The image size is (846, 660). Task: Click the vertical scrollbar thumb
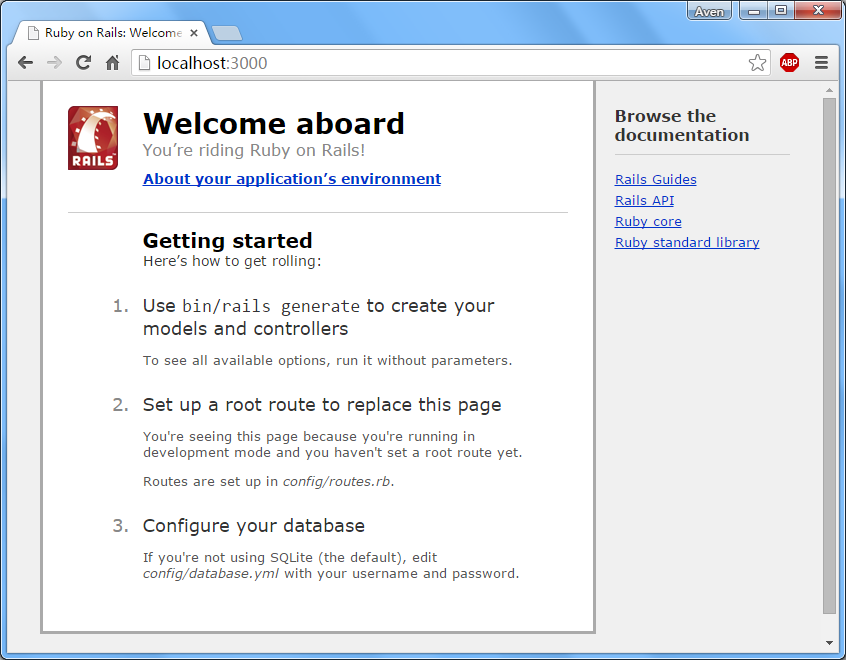pos(829,355)
